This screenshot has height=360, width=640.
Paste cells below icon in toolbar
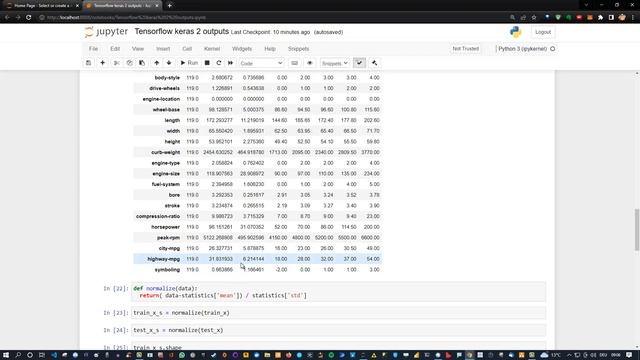pyautogui.click(x=142, y=63)
